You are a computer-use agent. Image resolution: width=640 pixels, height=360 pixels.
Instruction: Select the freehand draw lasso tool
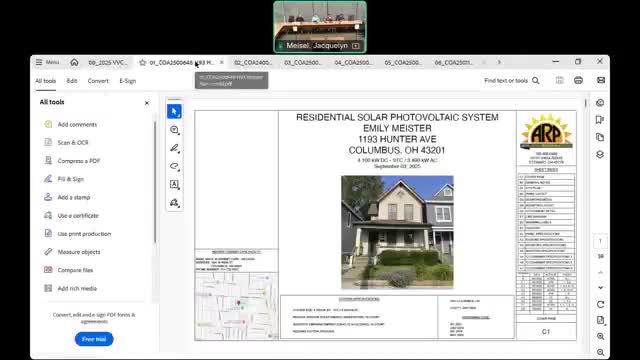coord(174,166)
